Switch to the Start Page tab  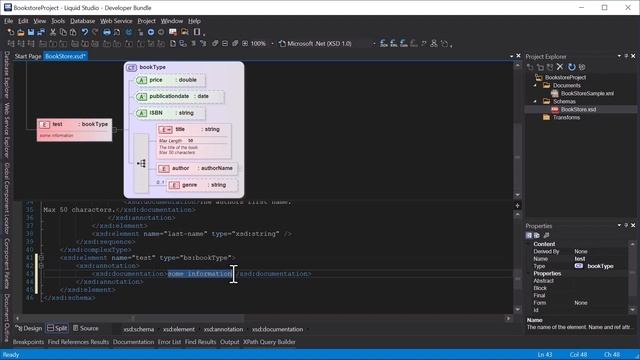click(x=28, y=56)
